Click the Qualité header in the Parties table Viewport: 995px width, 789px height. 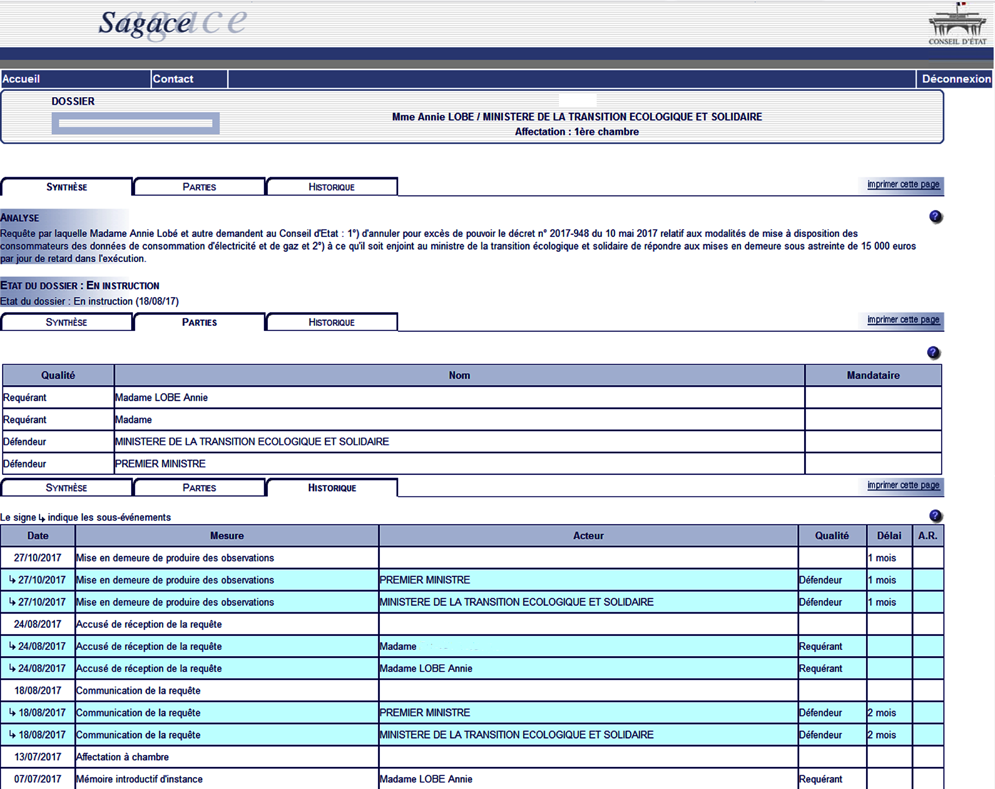pyautogui.click(x=58, y=375)
